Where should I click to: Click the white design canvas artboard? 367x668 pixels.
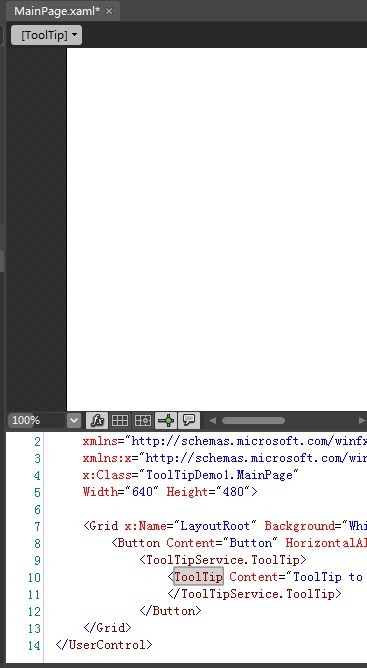click(x=217, y=229)
